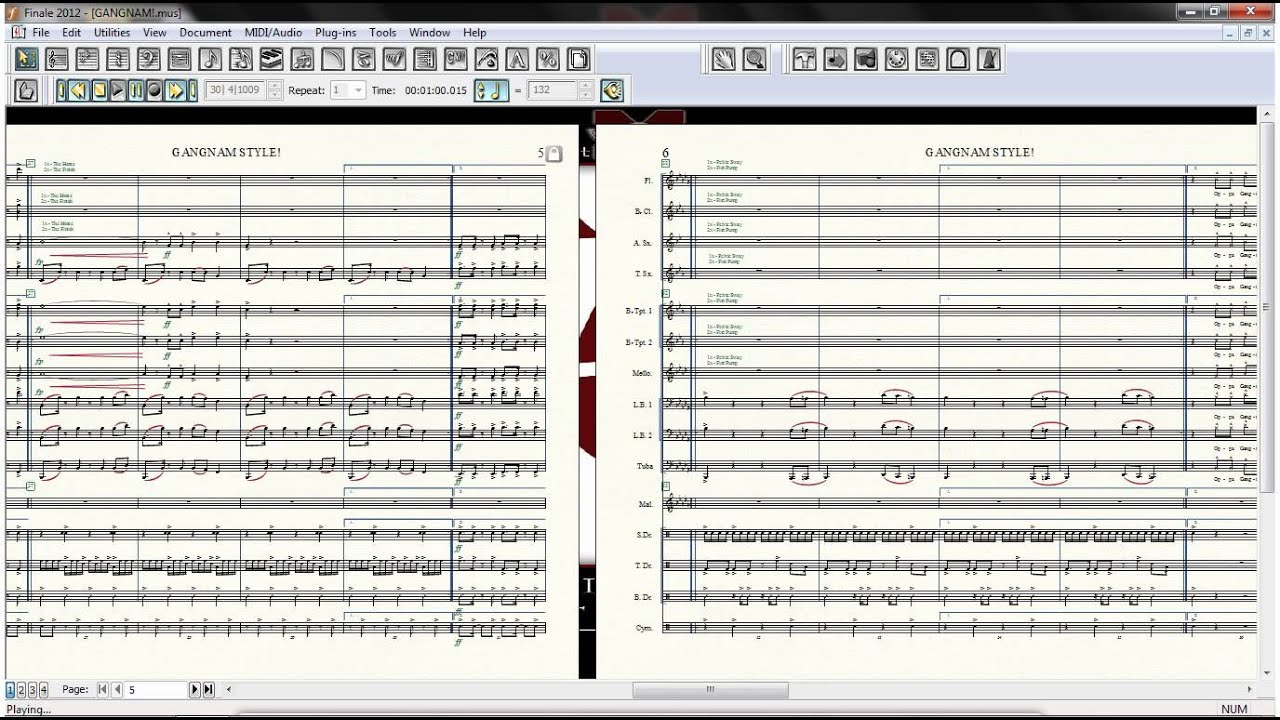
Task: Switch to layer 4
Action: [x=42, y=689]
